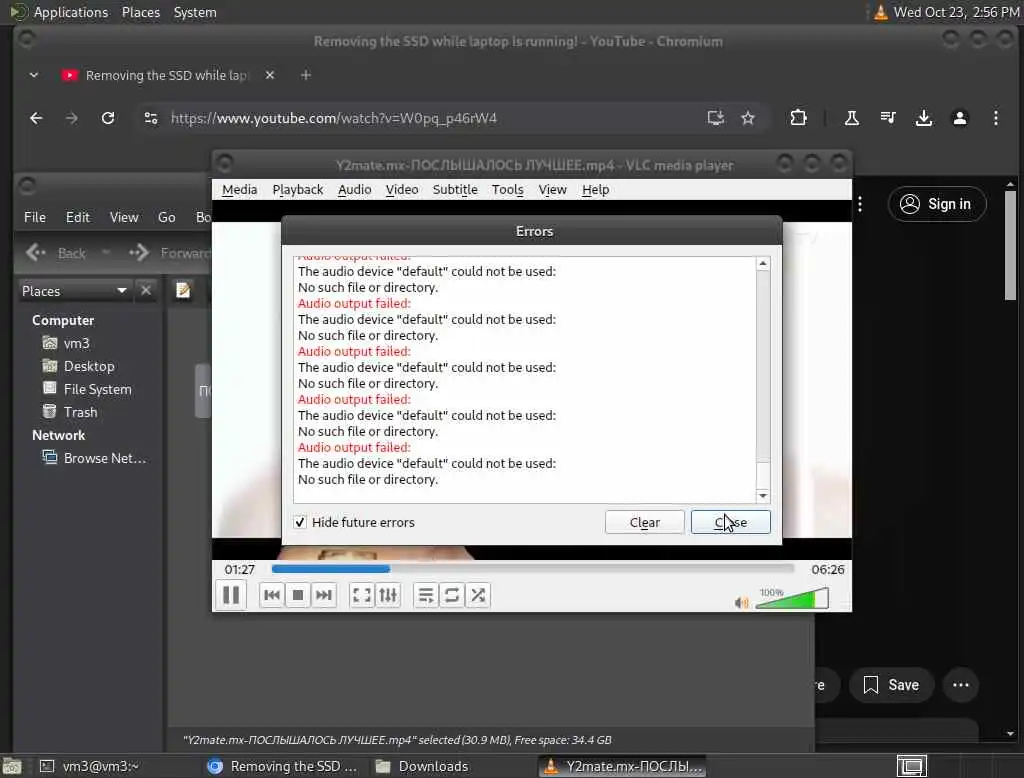Screen dimensions: 1024x778
Task: Open VLC Video menu
Action: point(402,189)
